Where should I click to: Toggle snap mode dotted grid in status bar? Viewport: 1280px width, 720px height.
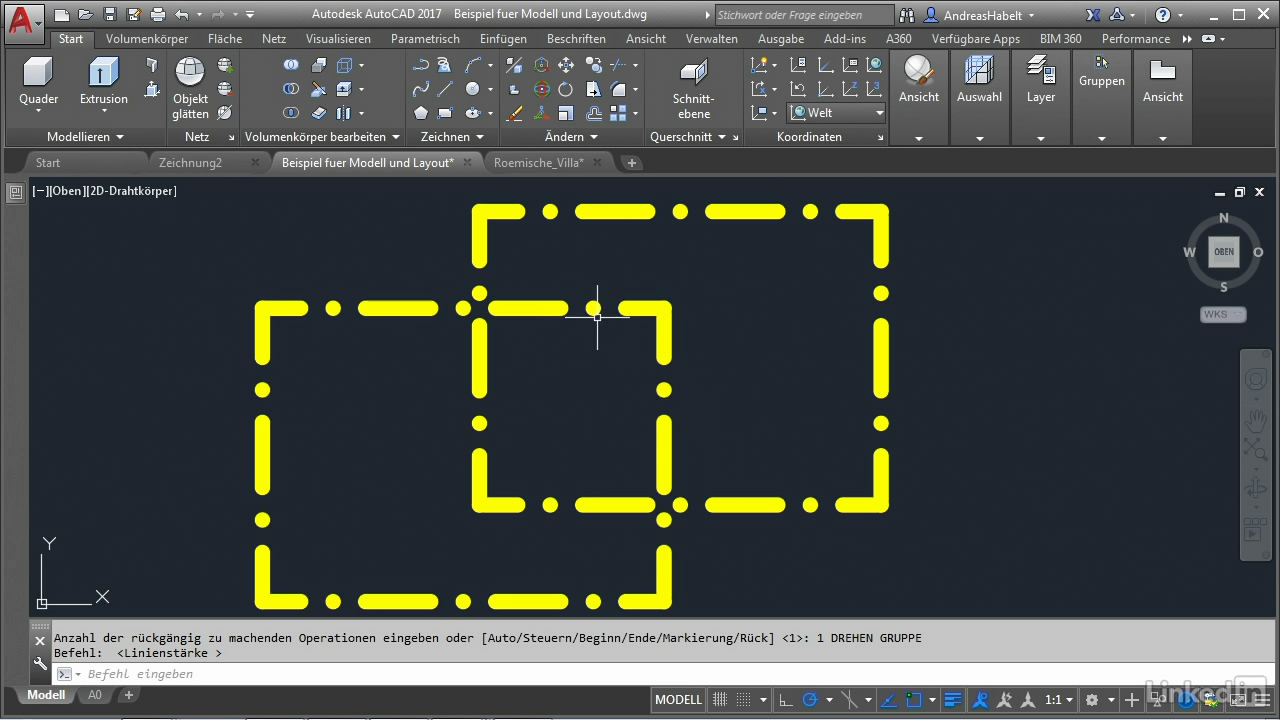coord(743,700)
